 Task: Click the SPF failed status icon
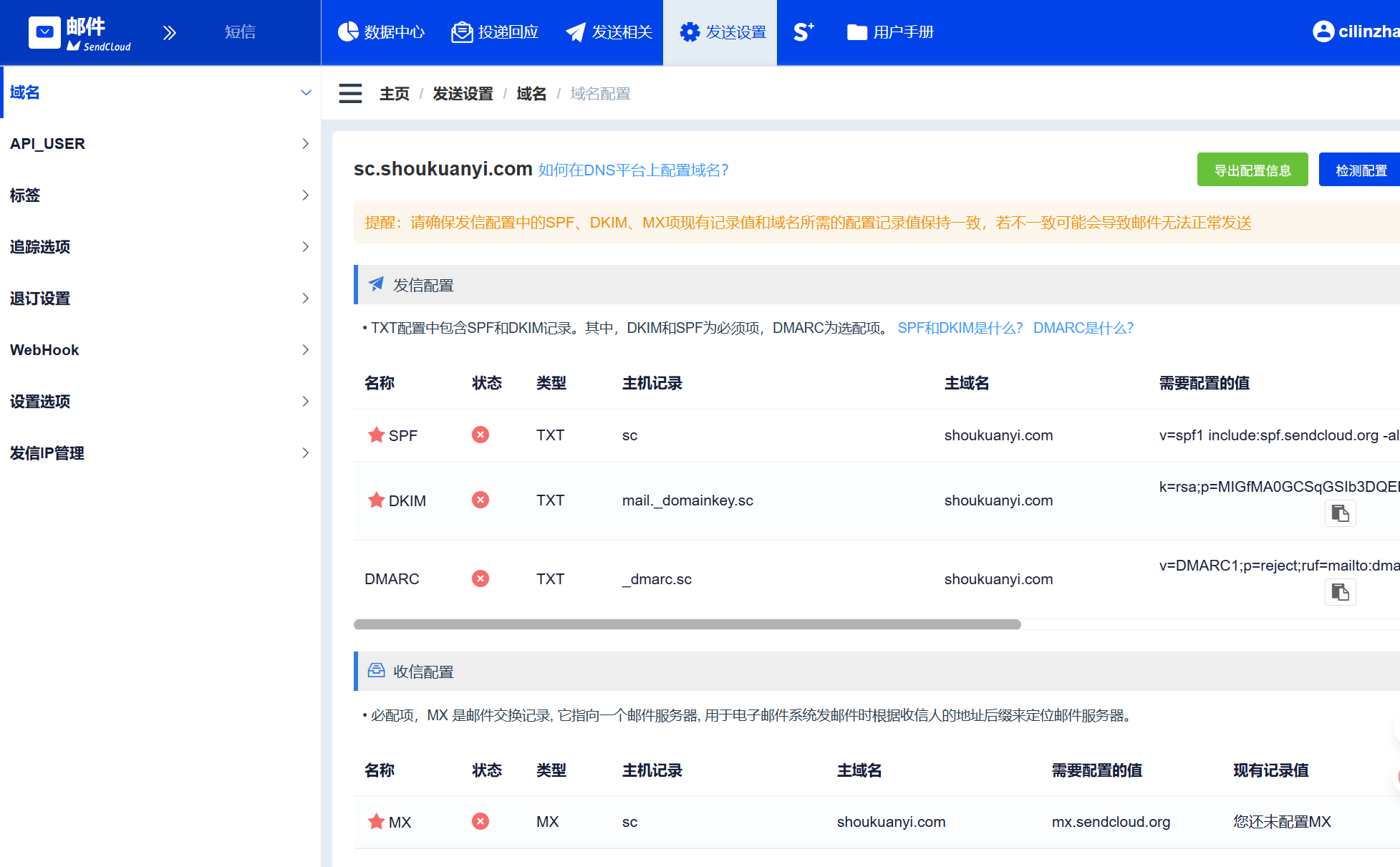pyautogui.click(x=481, y=435)
